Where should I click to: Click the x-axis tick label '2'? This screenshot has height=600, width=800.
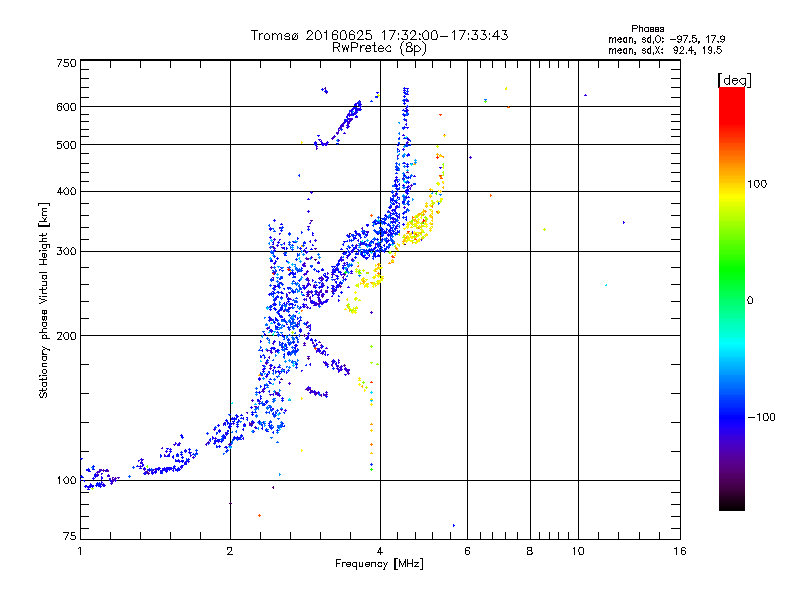coord(230,551)
